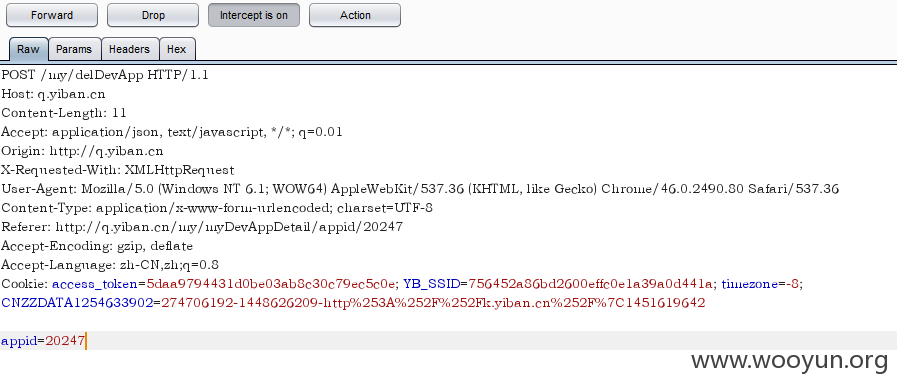Click the Host header line

[53, 94]
